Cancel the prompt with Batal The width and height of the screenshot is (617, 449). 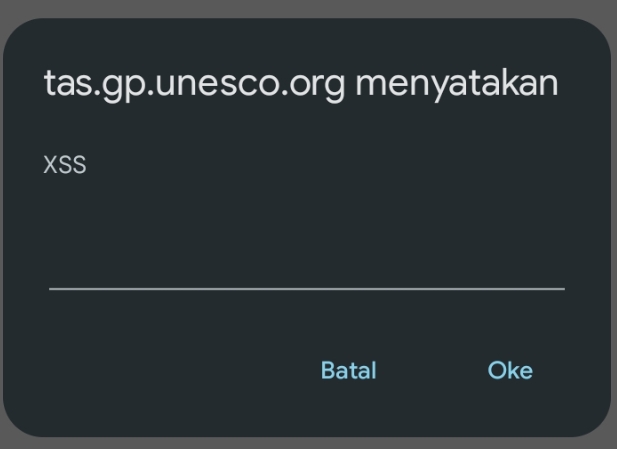point(348,371)
